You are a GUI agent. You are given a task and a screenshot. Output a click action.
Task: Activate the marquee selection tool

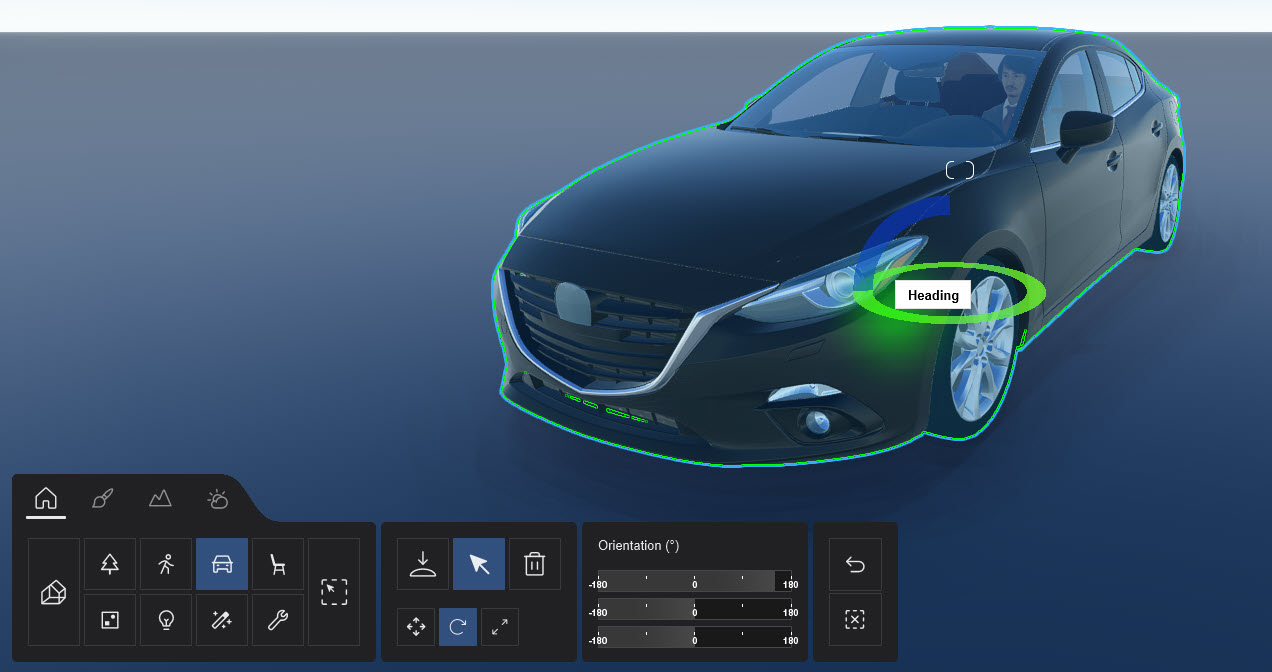click(334, 592)
